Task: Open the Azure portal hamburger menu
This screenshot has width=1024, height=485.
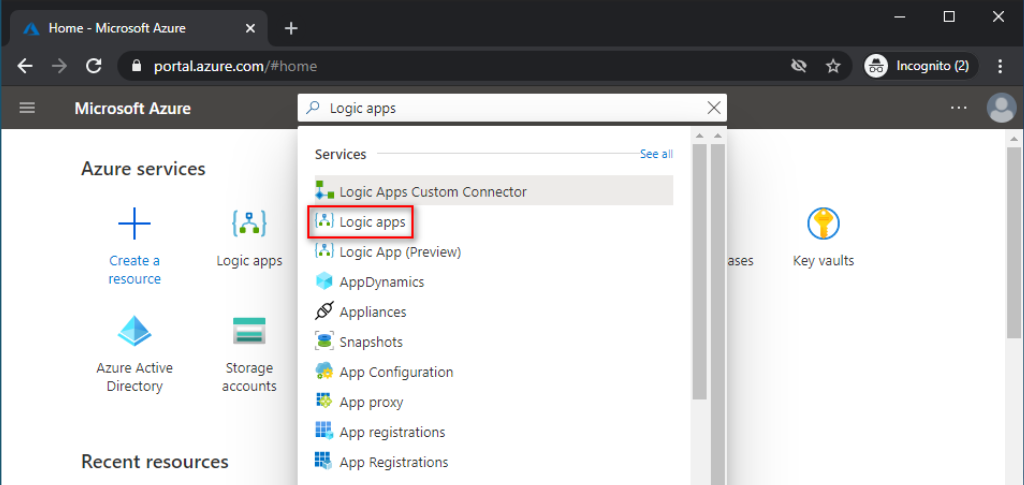Action: click(27, 108)
